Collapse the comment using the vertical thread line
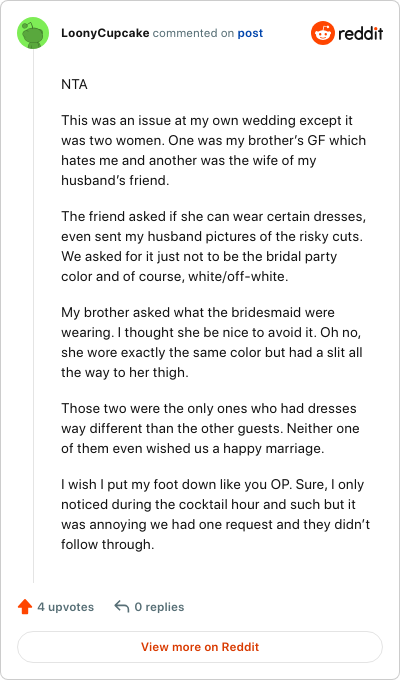 33,316
